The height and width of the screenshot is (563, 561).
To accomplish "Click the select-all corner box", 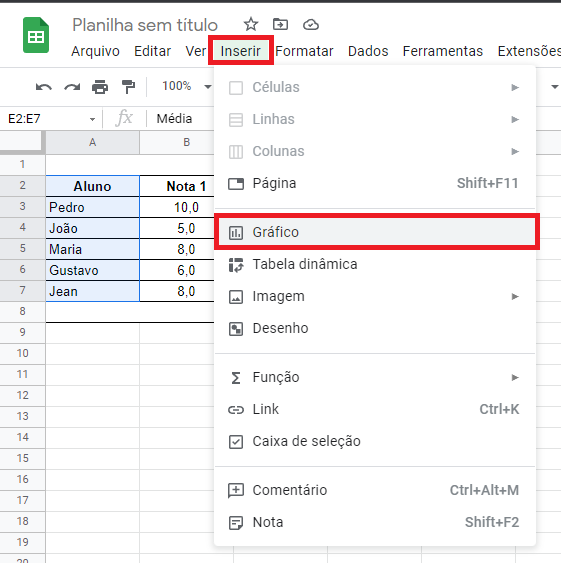I will click(21, 141).
